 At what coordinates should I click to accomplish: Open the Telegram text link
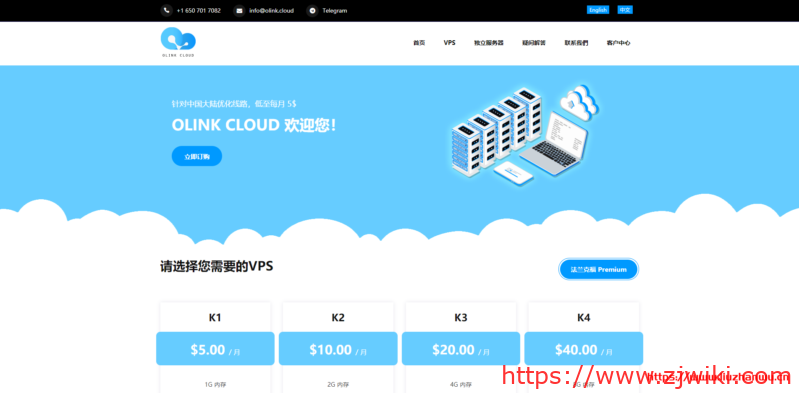pos(335,10)
